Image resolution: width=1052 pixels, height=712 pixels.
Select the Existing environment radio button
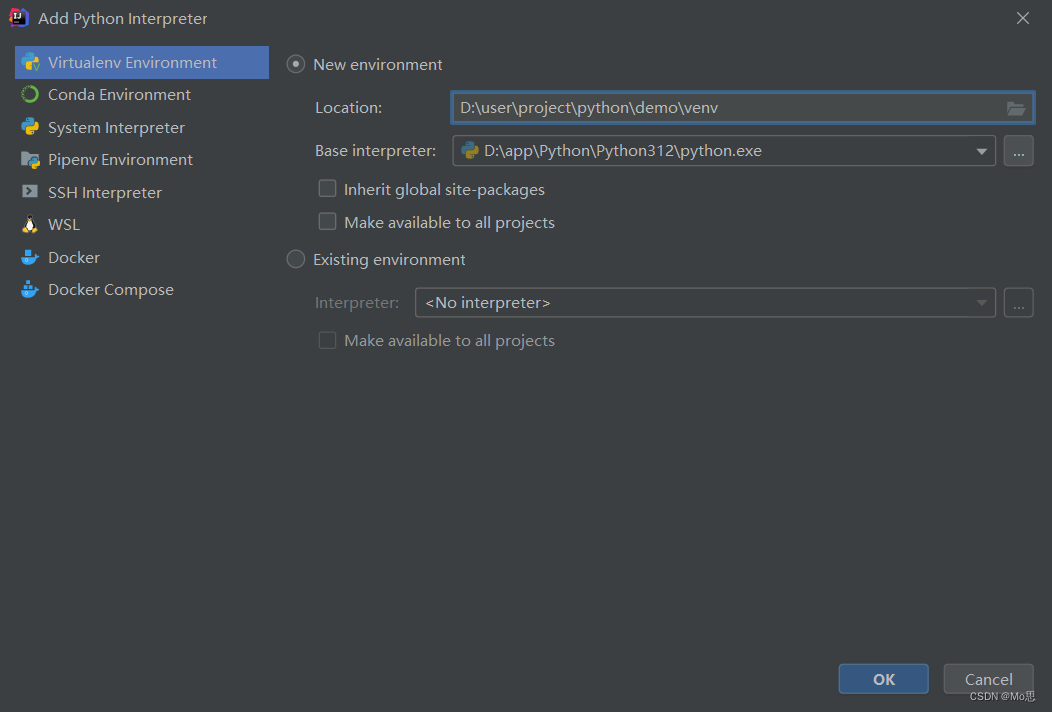[x=296, y=259]
